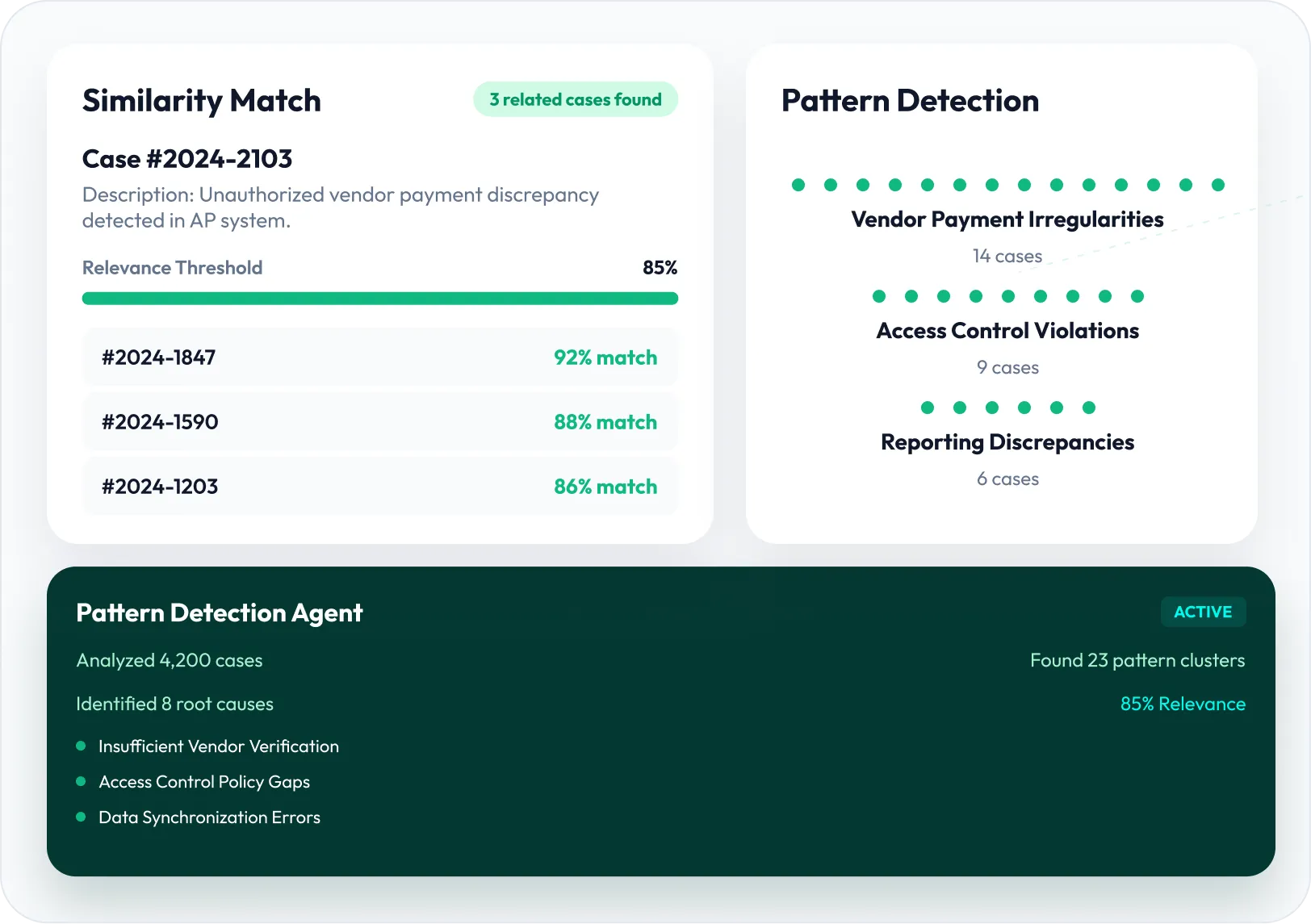Open related case #2024-1847 row
This screenshot has width=1311, height=924.
[379, 357]
